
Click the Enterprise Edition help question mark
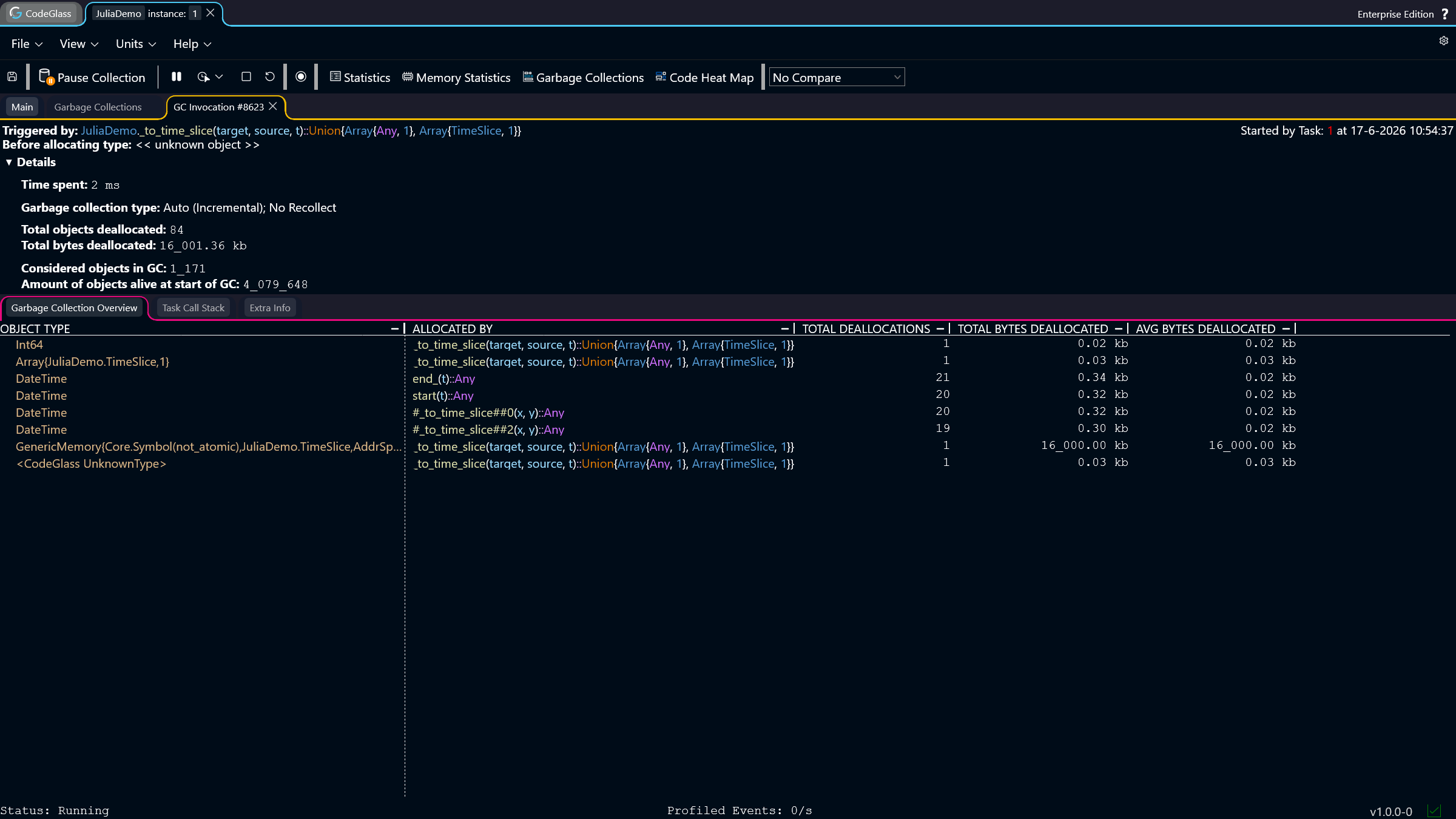[x=1445, y=14]
